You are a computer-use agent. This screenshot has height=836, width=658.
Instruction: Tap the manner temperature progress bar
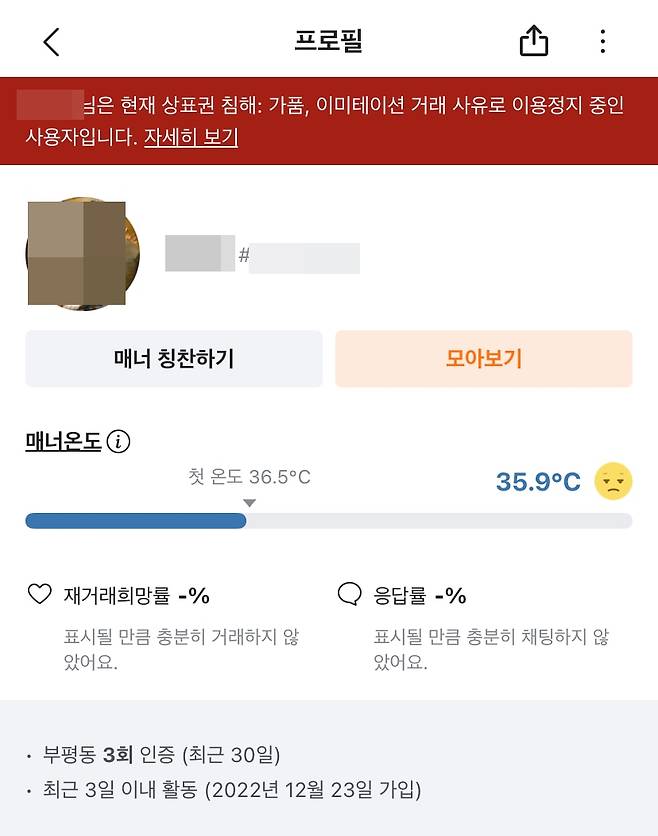pyautogui.click(x=329, y=521)
